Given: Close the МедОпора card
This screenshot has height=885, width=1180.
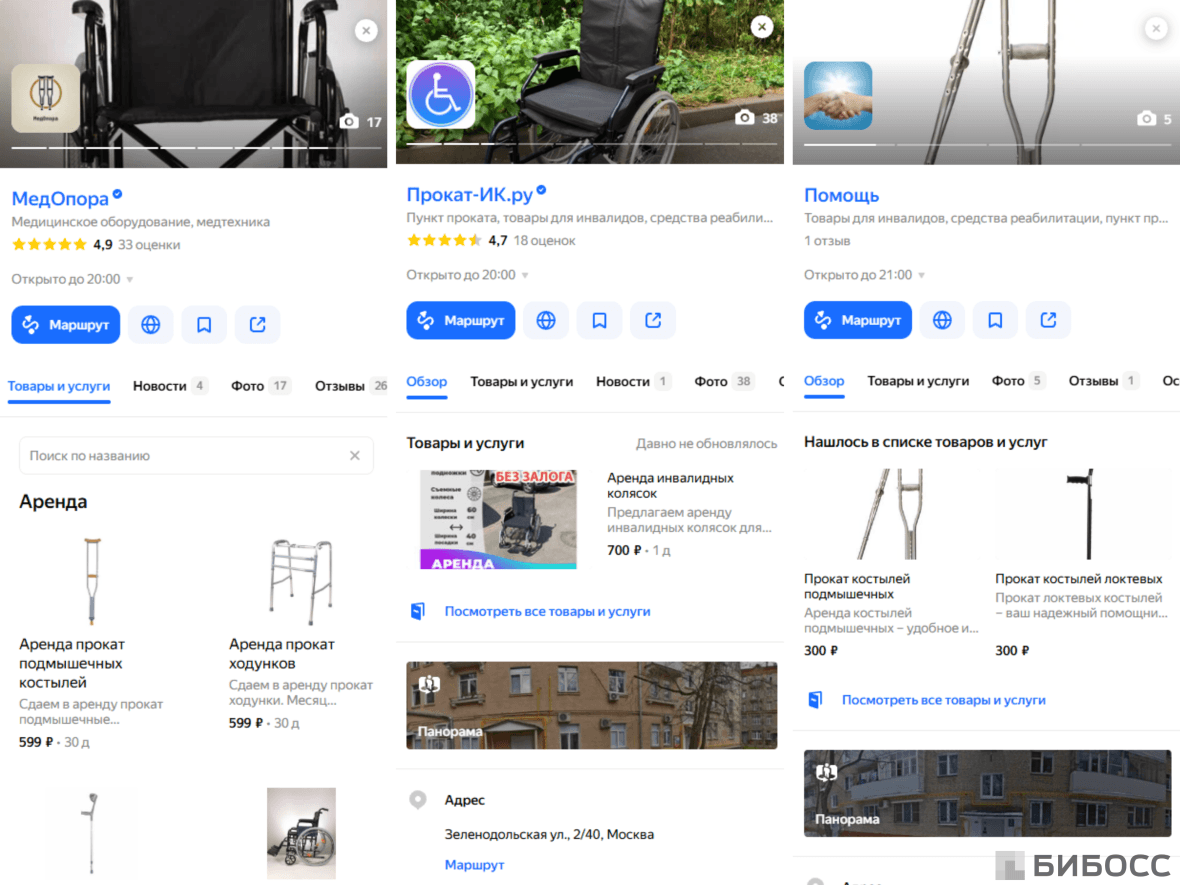Looking at the screenshot, I should (x=366, y=31).
